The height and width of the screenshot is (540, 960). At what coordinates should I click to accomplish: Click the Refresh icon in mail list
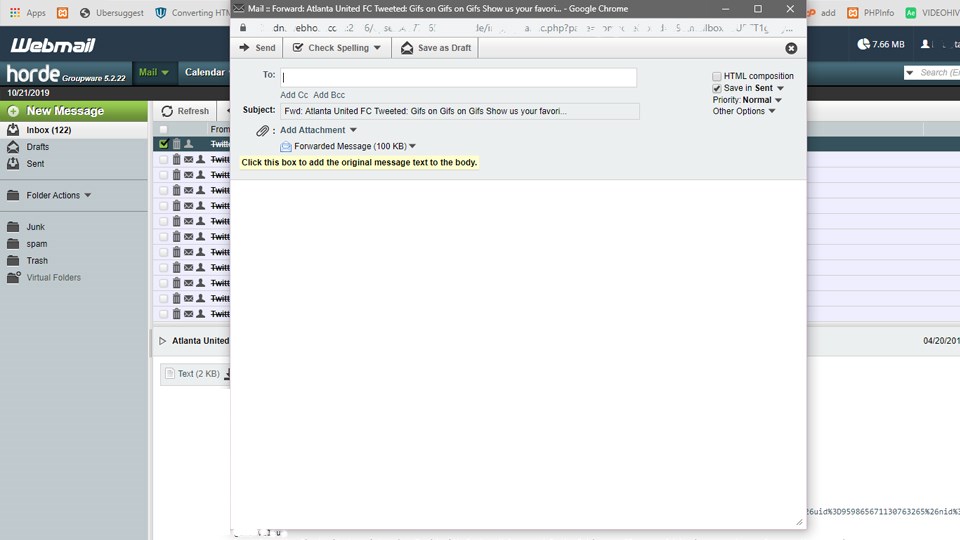tap(167, 111)
